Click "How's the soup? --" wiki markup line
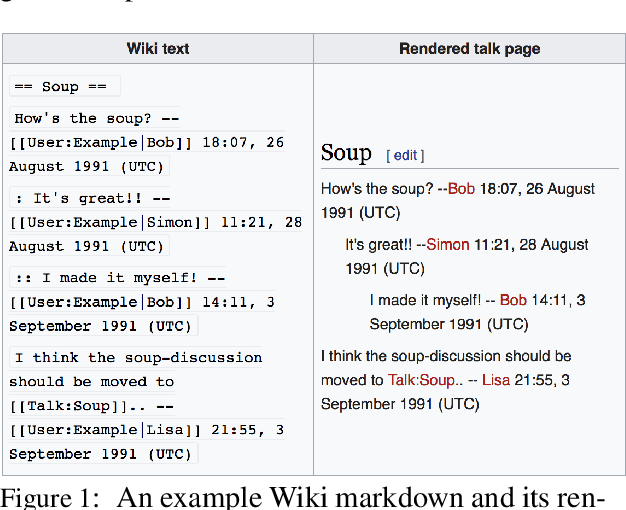 point(96,118)
